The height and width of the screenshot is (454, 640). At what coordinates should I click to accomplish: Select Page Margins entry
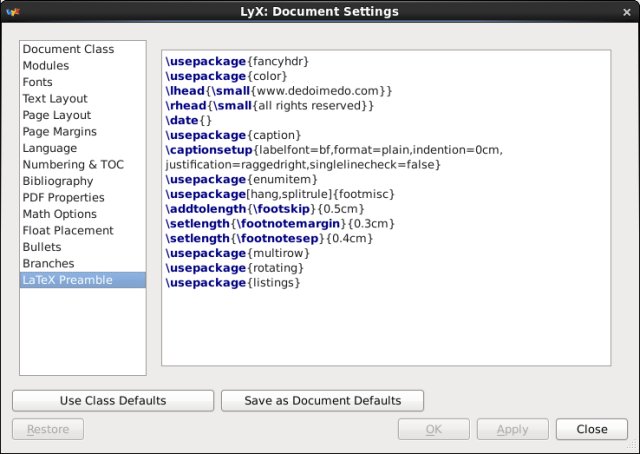(x=82, y=131)
